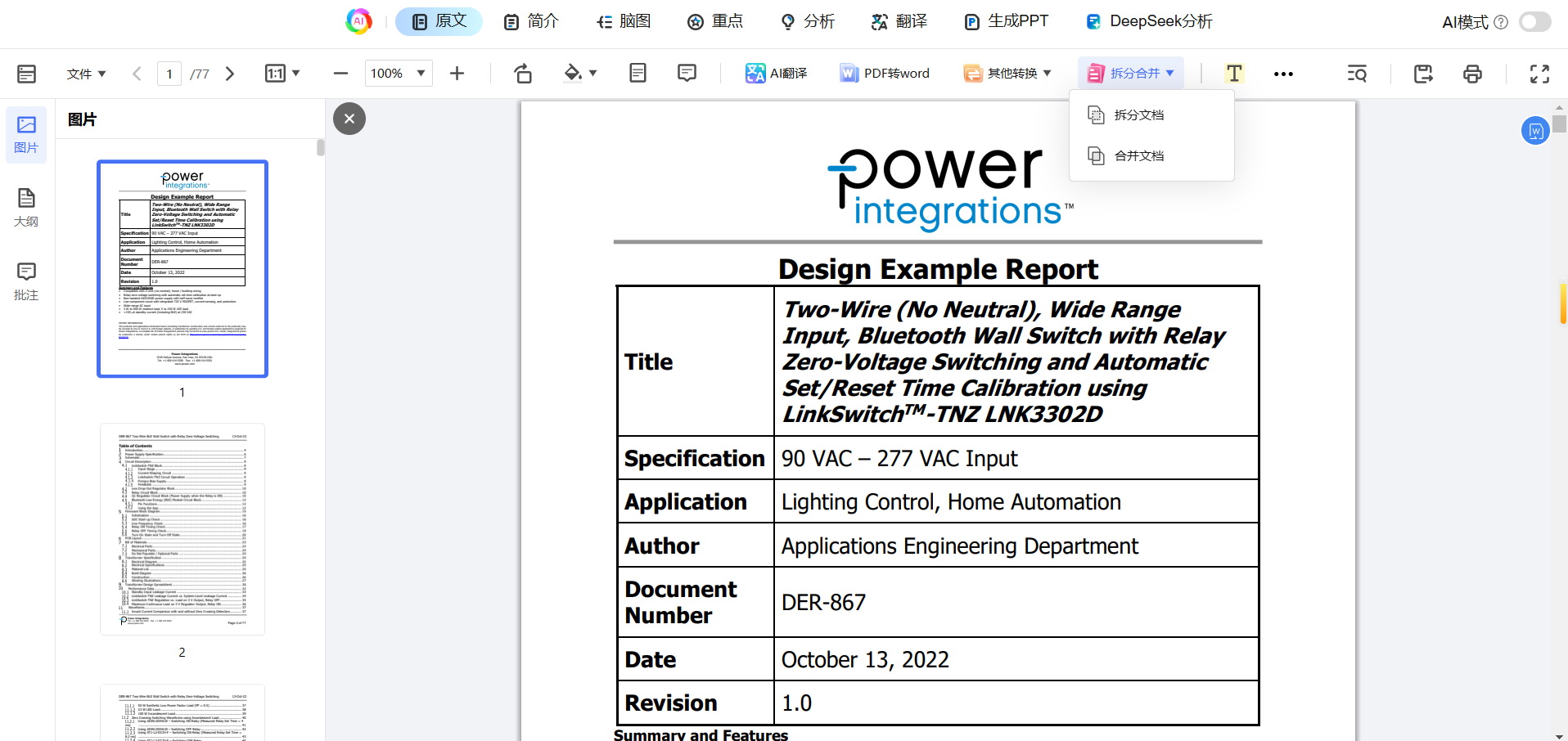The height and width of the screenshot is (741, 1568).
Task: Zoom out with the minus button
Action: pos(340,74)
